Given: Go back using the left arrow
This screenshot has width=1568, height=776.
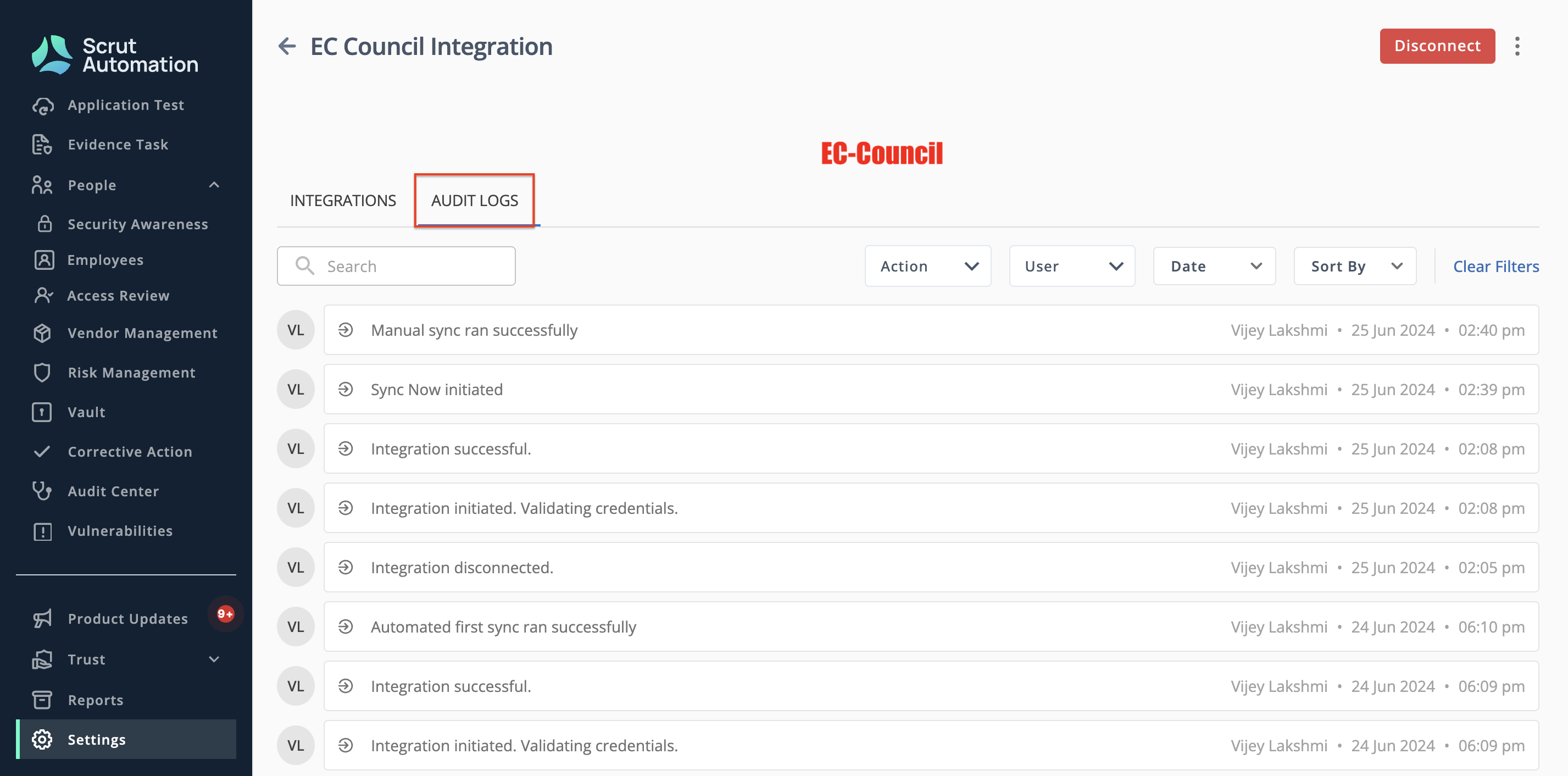Looking at the screenshot, I should (287, 46).
